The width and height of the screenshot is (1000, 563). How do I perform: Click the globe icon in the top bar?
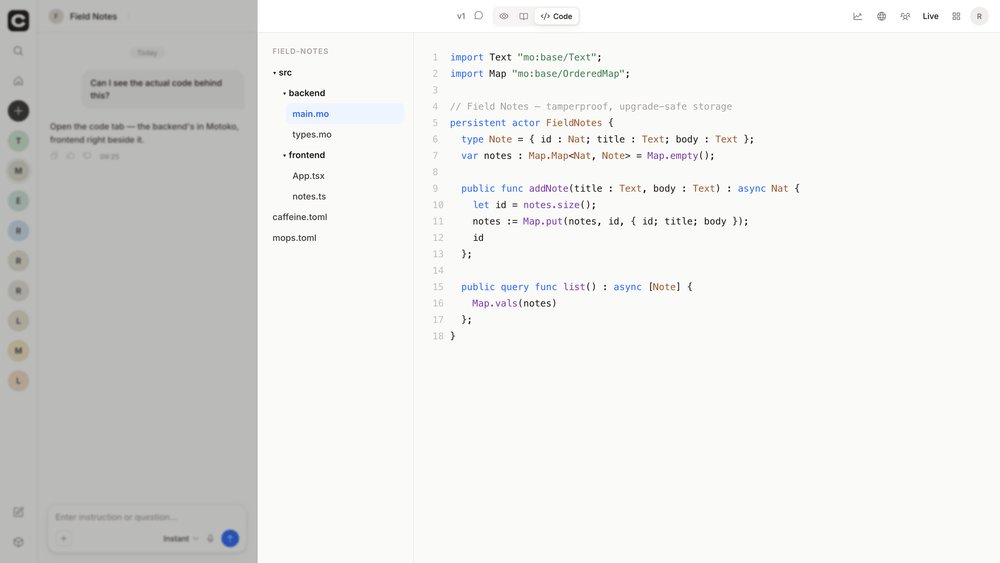tap(881, 17)
